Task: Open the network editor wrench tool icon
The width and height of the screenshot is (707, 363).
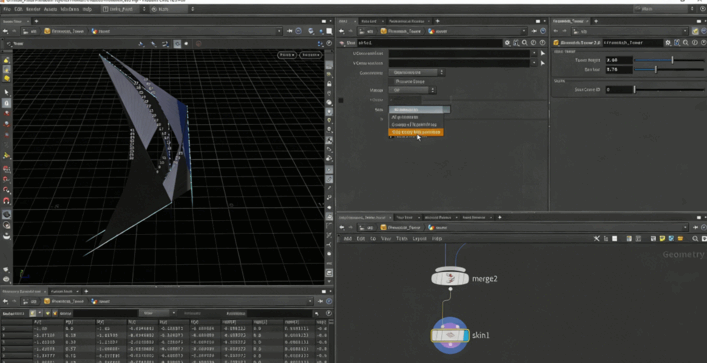Action: [597, 239]
